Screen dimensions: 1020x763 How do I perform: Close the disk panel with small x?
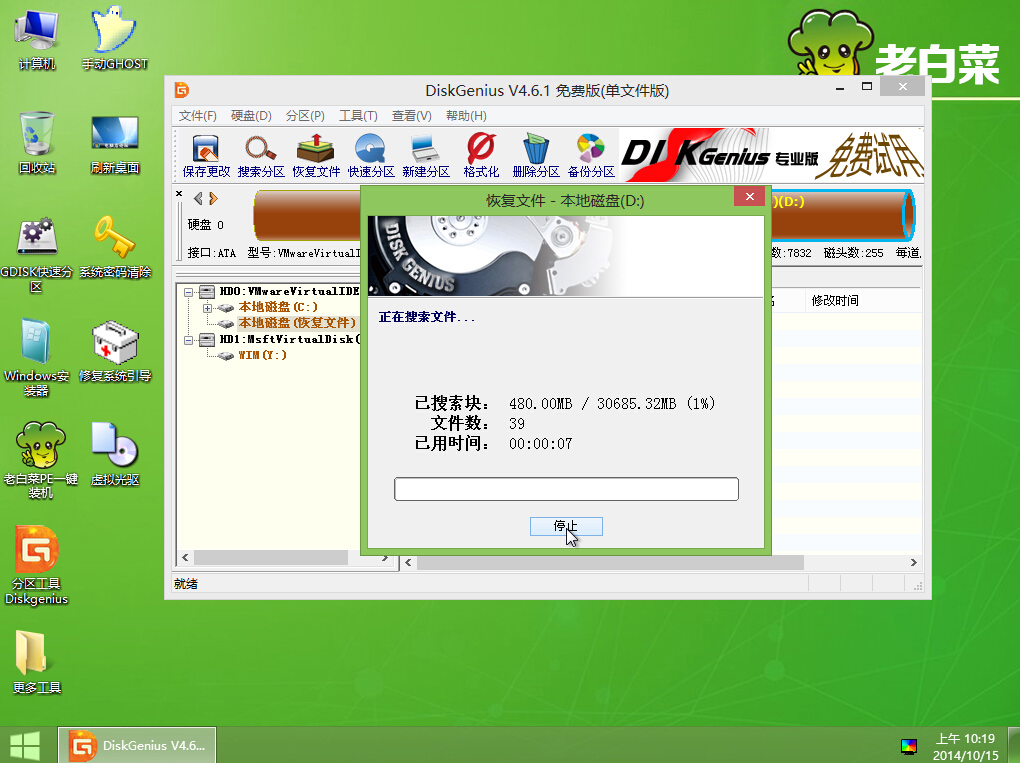click(x=179, y=194)
